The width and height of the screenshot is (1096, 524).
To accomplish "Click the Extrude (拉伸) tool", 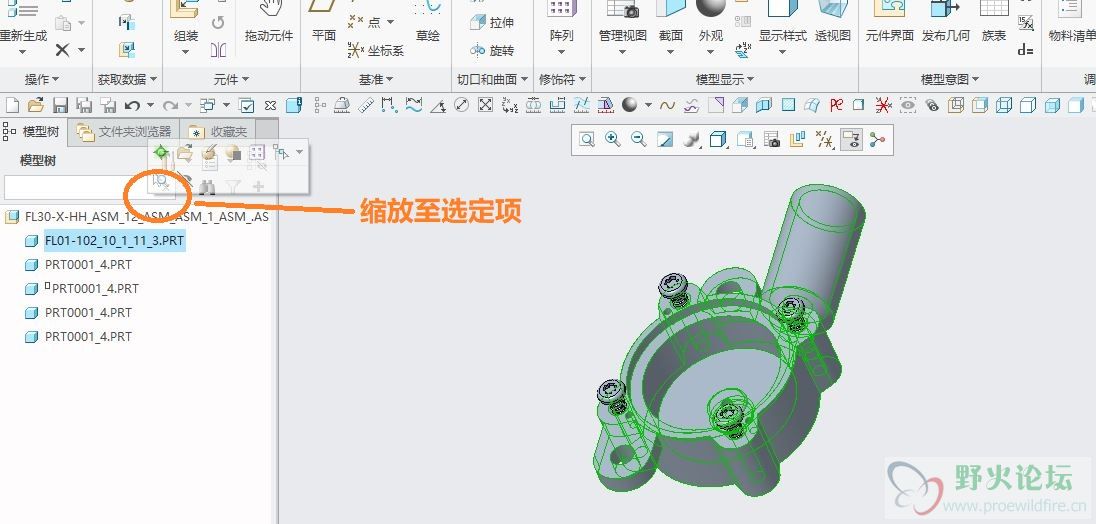I will click(492, 22).
